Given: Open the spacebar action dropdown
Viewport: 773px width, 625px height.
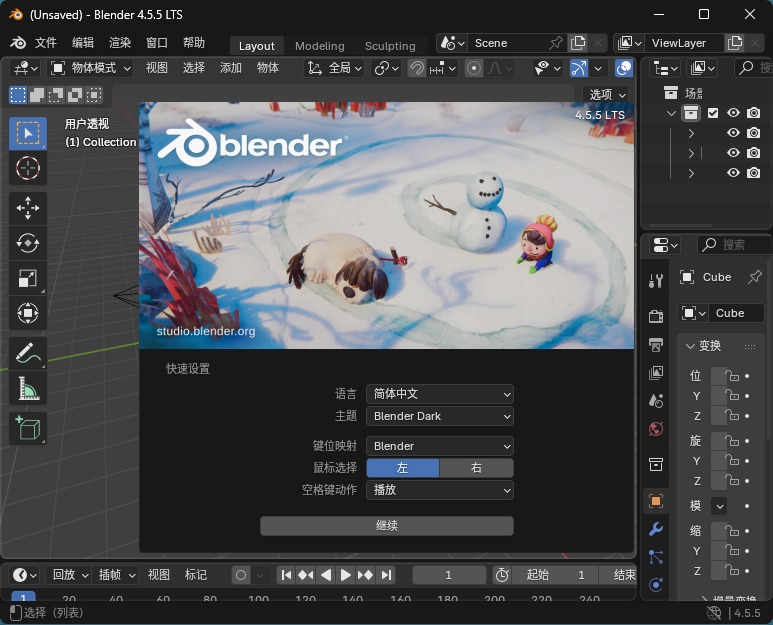Looking at the screenshot, I should tap(440, 490).
